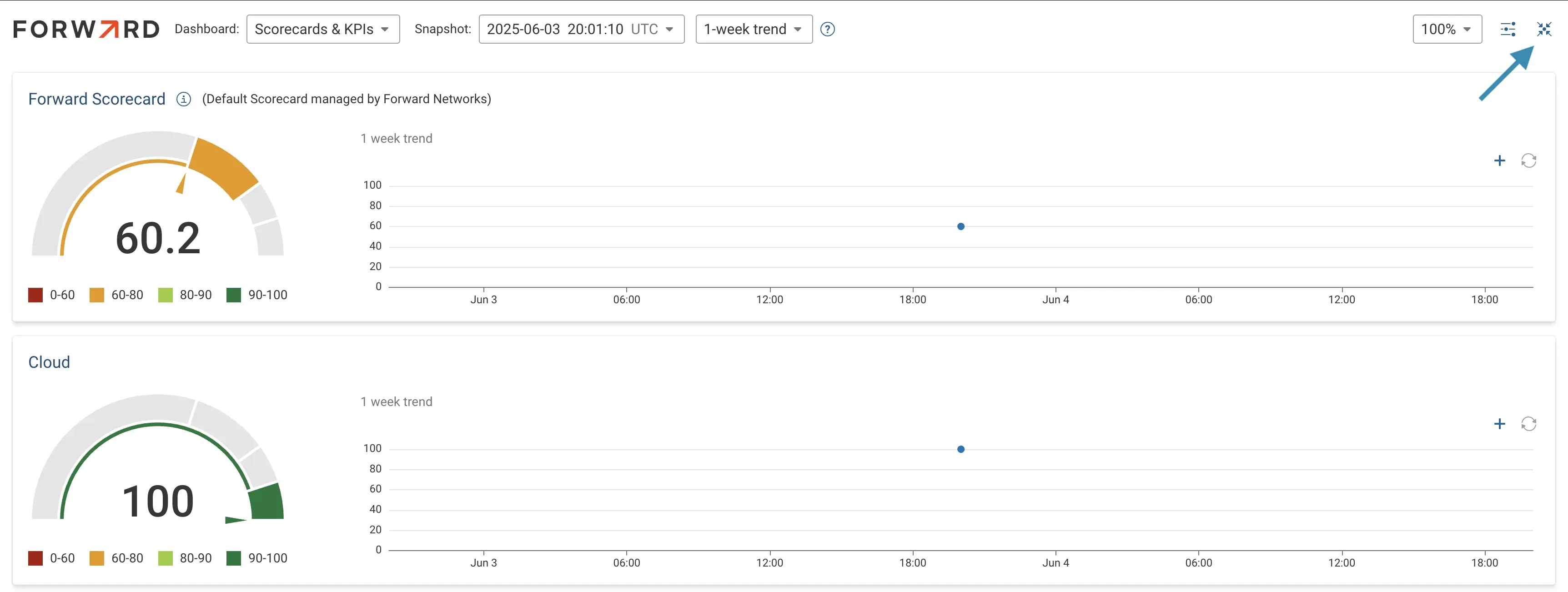The image size is (1568, 592).
Task: Click "(Default Scorecard managed by Forward Networks)" text
Action: click(347, 99)
